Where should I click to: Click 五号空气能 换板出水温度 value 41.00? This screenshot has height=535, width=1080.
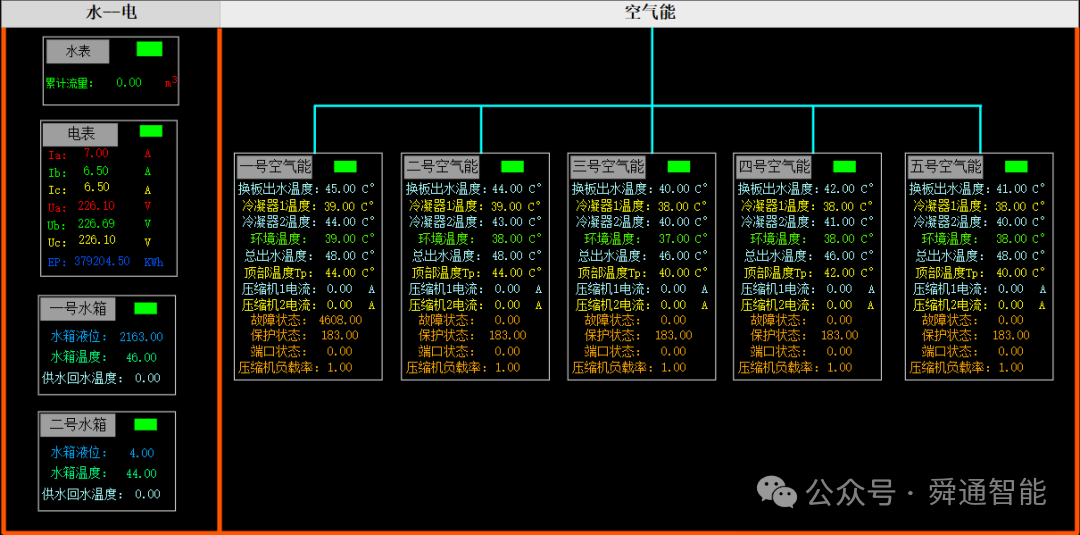click(1011, 188)
